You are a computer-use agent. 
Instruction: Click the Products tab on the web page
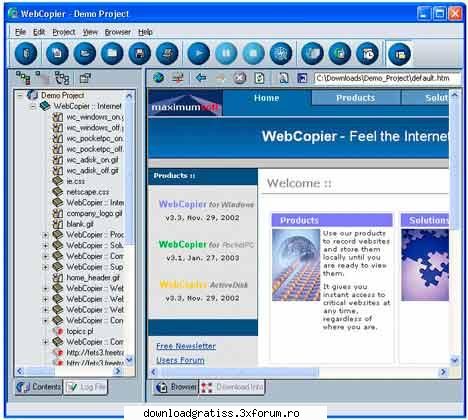[x=355, y=98]
